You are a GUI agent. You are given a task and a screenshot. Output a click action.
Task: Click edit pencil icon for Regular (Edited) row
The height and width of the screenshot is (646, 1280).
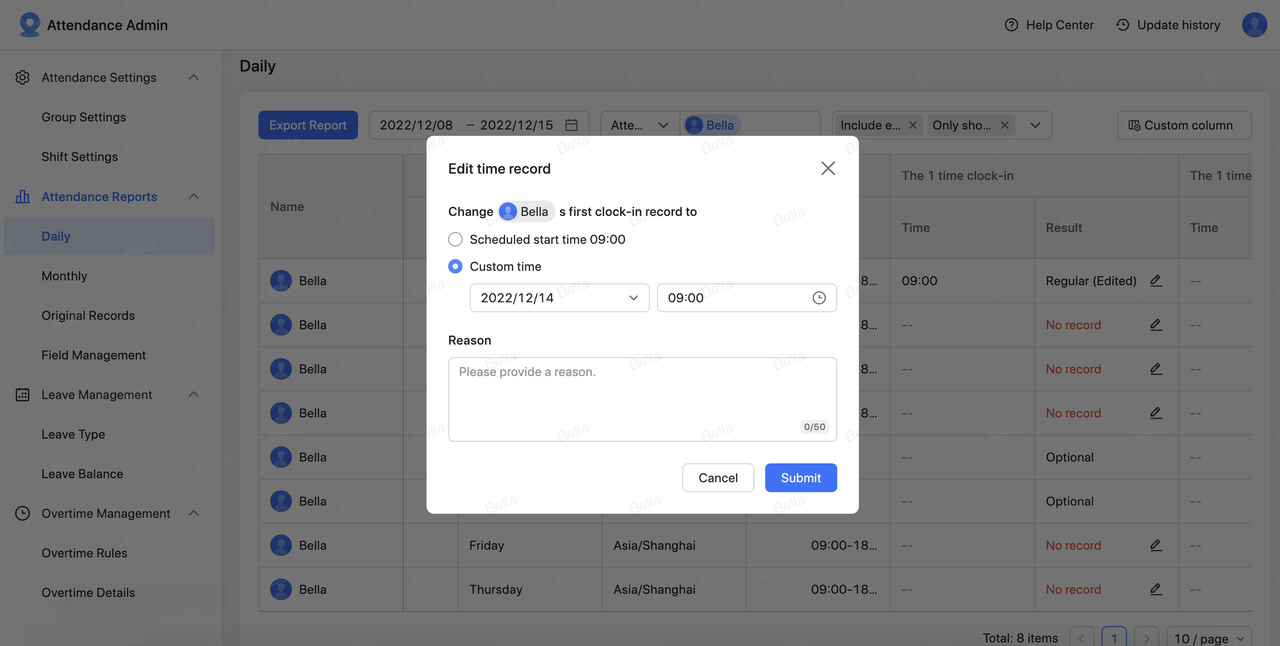pos(1156,281)
